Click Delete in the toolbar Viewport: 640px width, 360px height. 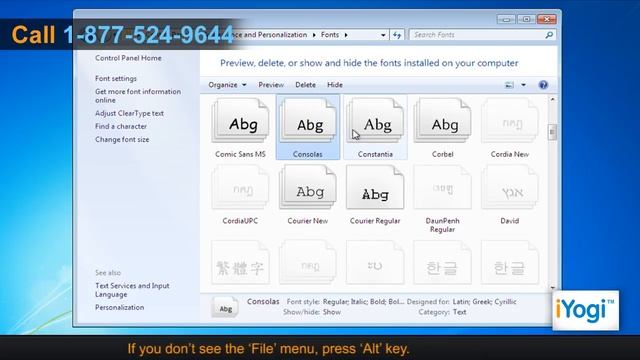click(305, 85)
